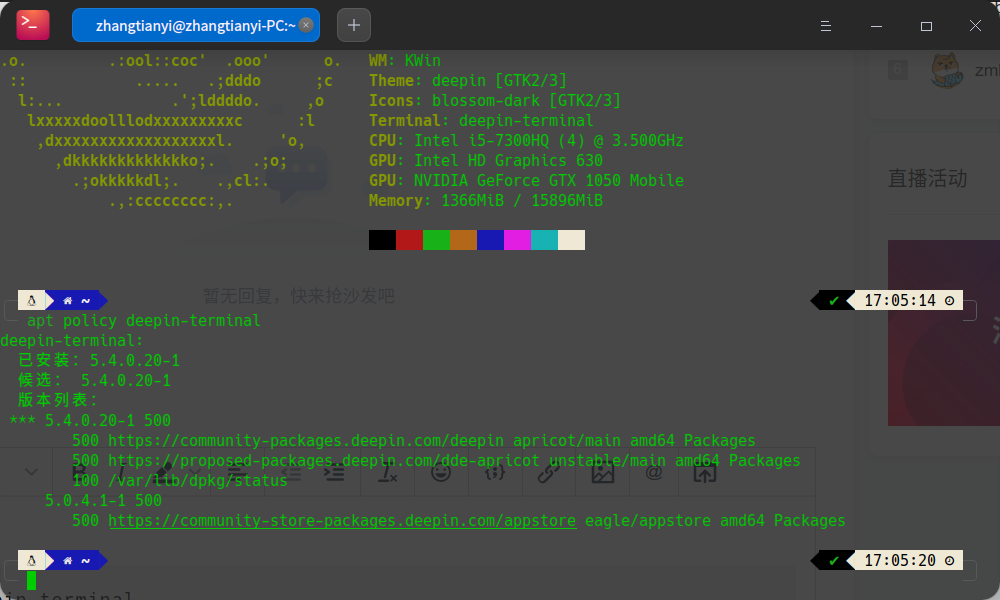1000x600 pixels.
Task: Click the penguin icon in the 17:05:20 prompt
Action: 31,560
